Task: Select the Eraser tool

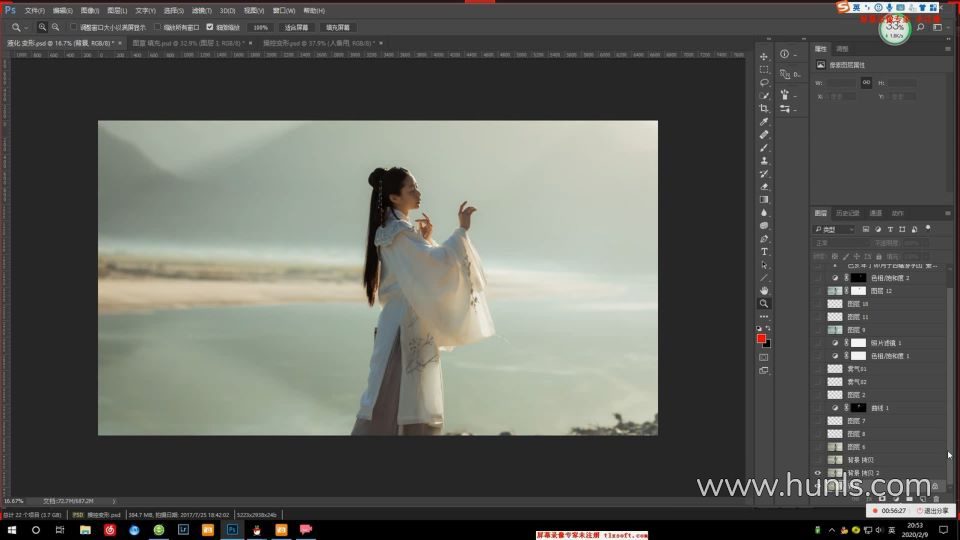Action: click(x=763, y=187)
